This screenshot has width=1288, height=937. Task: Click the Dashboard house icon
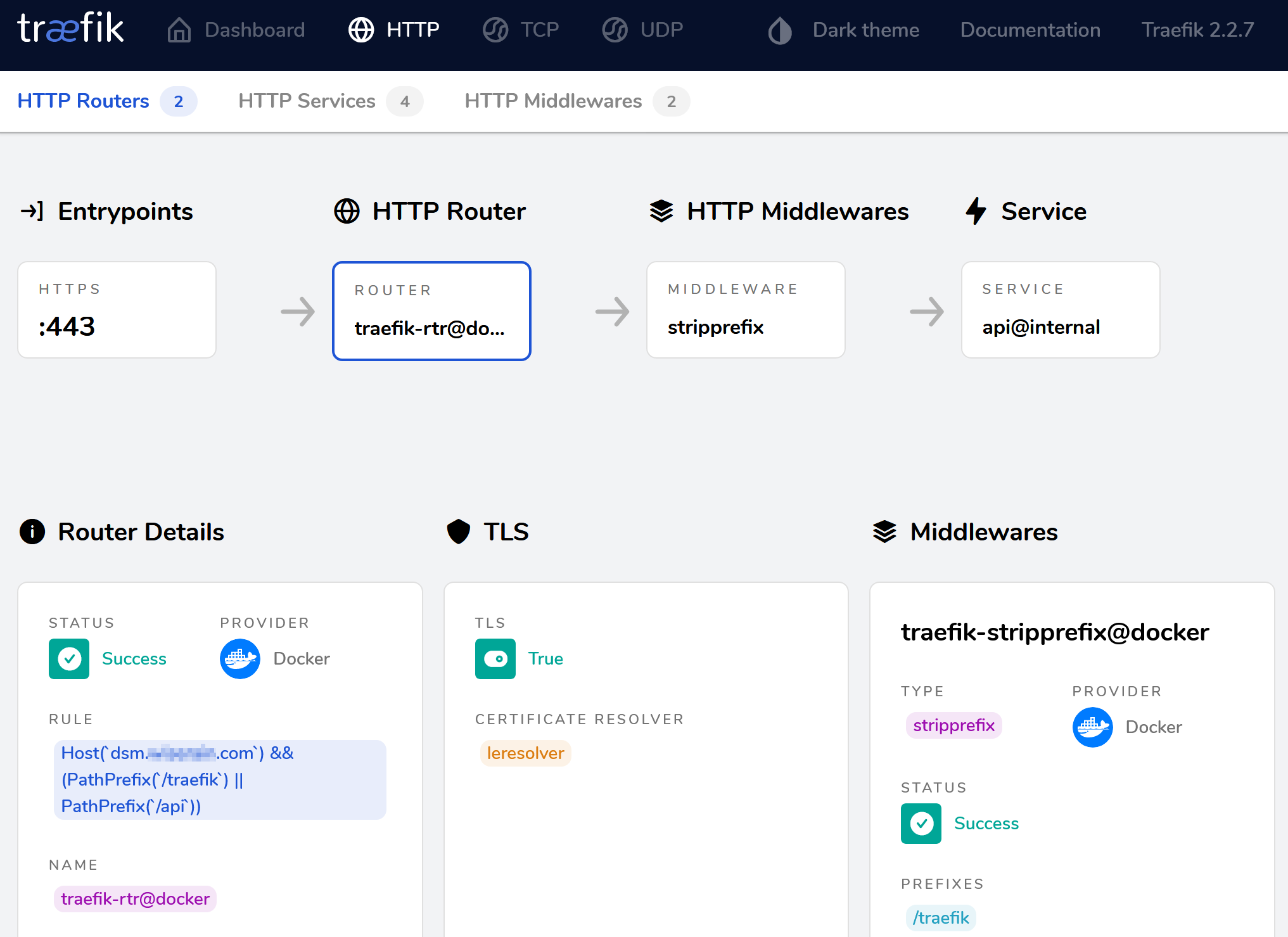click(179, 30)
